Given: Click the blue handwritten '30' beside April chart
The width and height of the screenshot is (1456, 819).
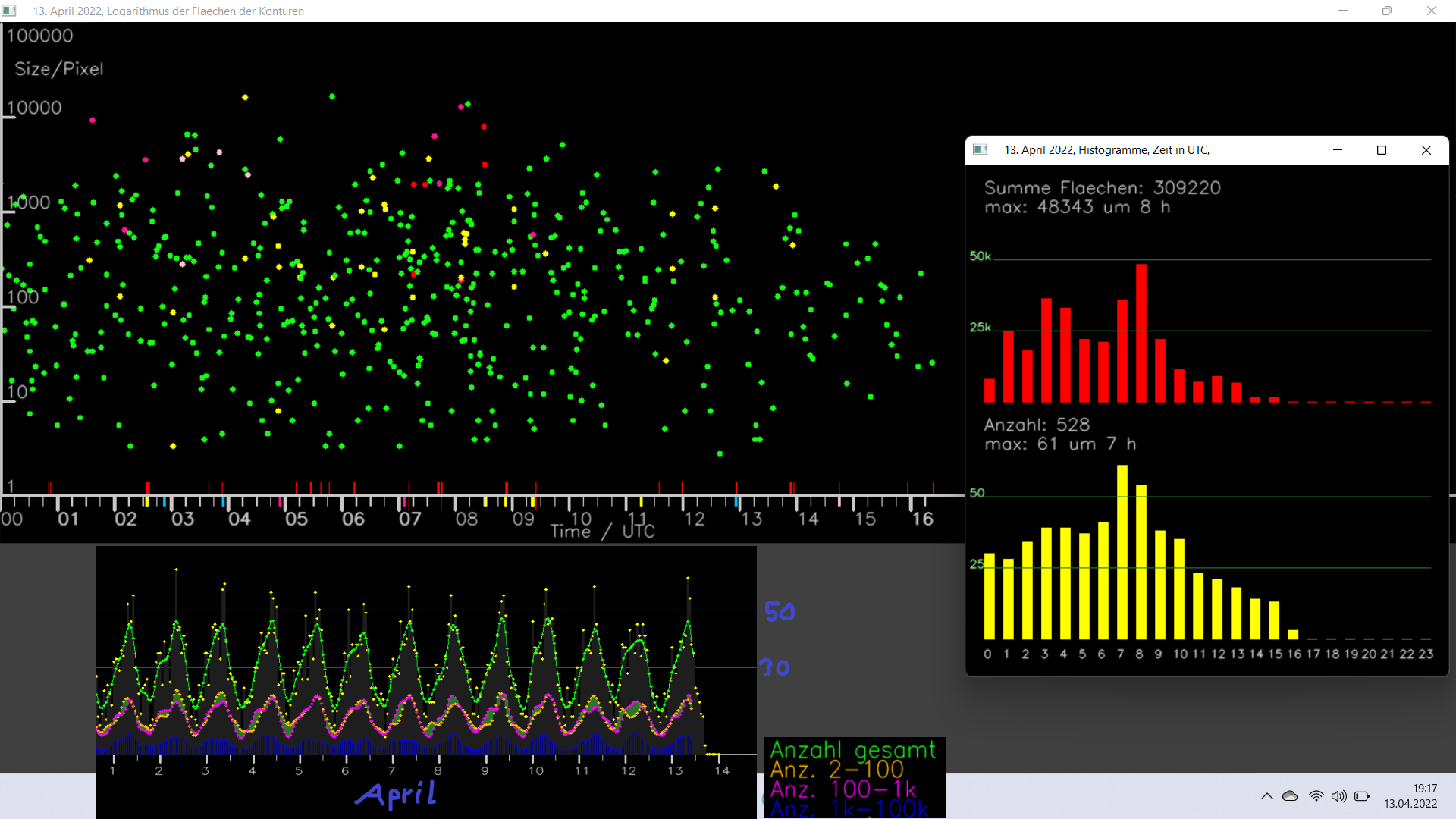Looking at the screenshot, I should [775, 668].
